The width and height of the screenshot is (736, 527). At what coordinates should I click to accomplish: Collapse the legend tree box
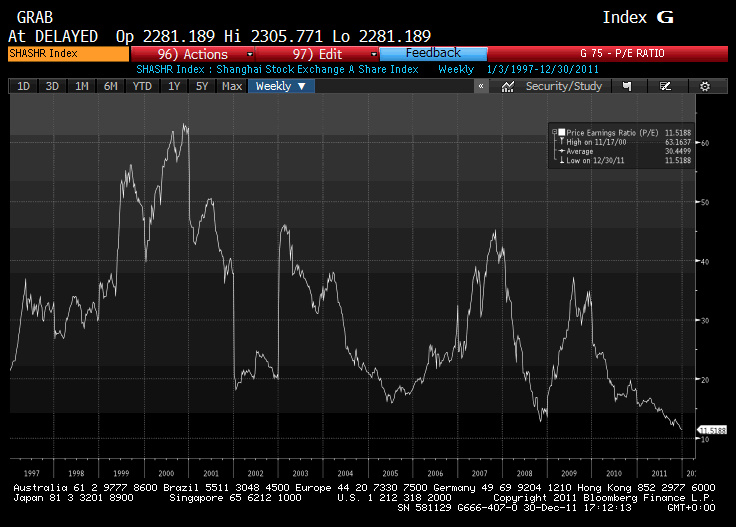pos(554,132)
